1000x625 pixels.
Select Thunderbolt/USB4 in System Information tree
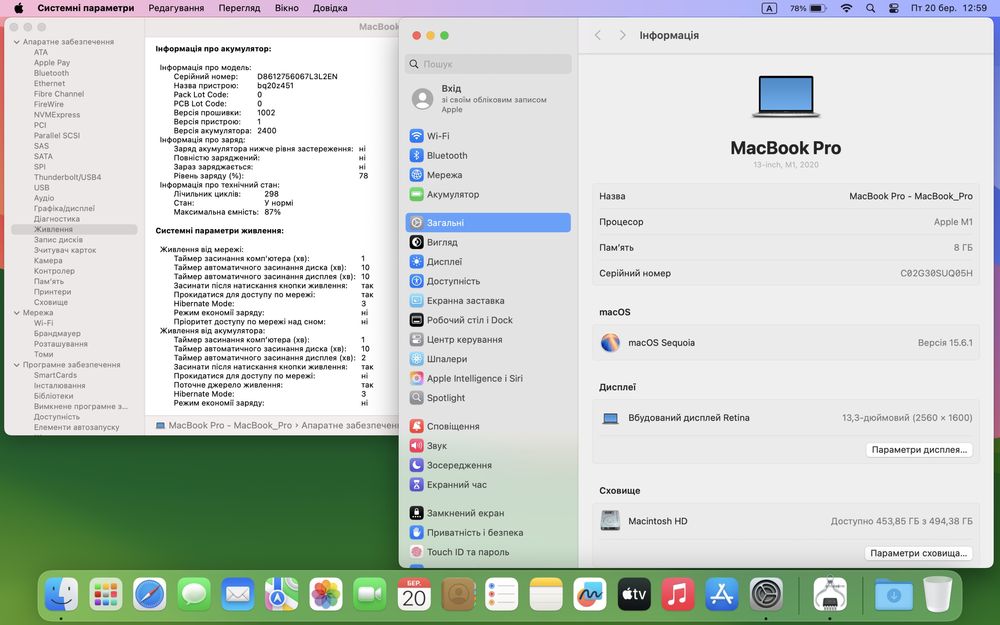pos(68,177)
